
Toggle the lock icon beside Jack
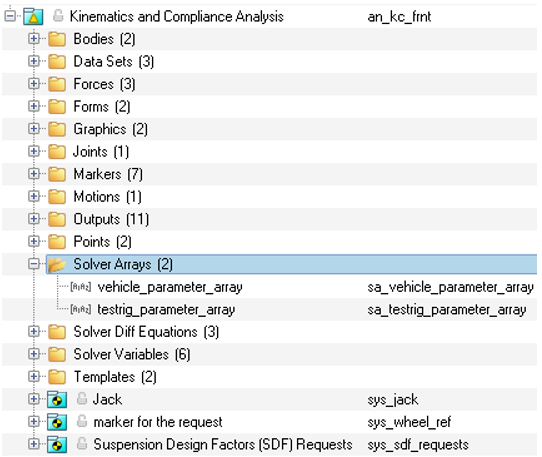pos(82,399)
